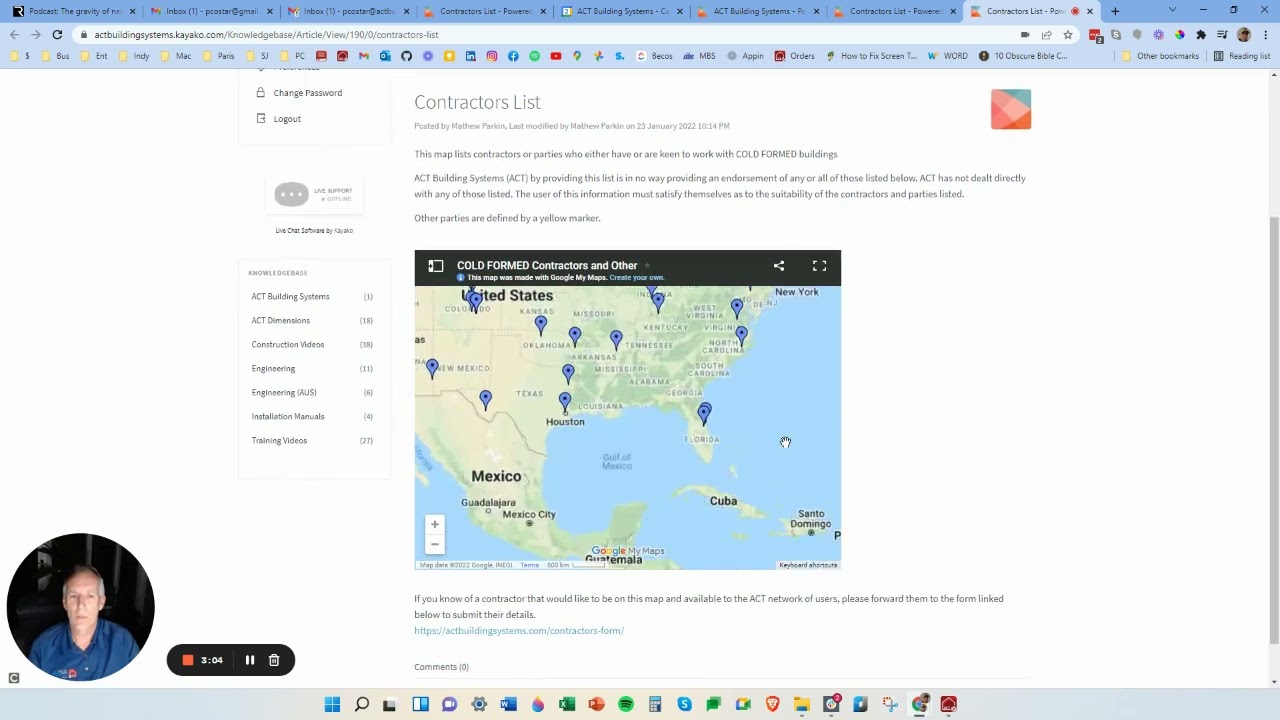Select the map pin in North Carolina
Image resolution: width=1280 pixels, height=720 pixels.
[x=741, y=337]
